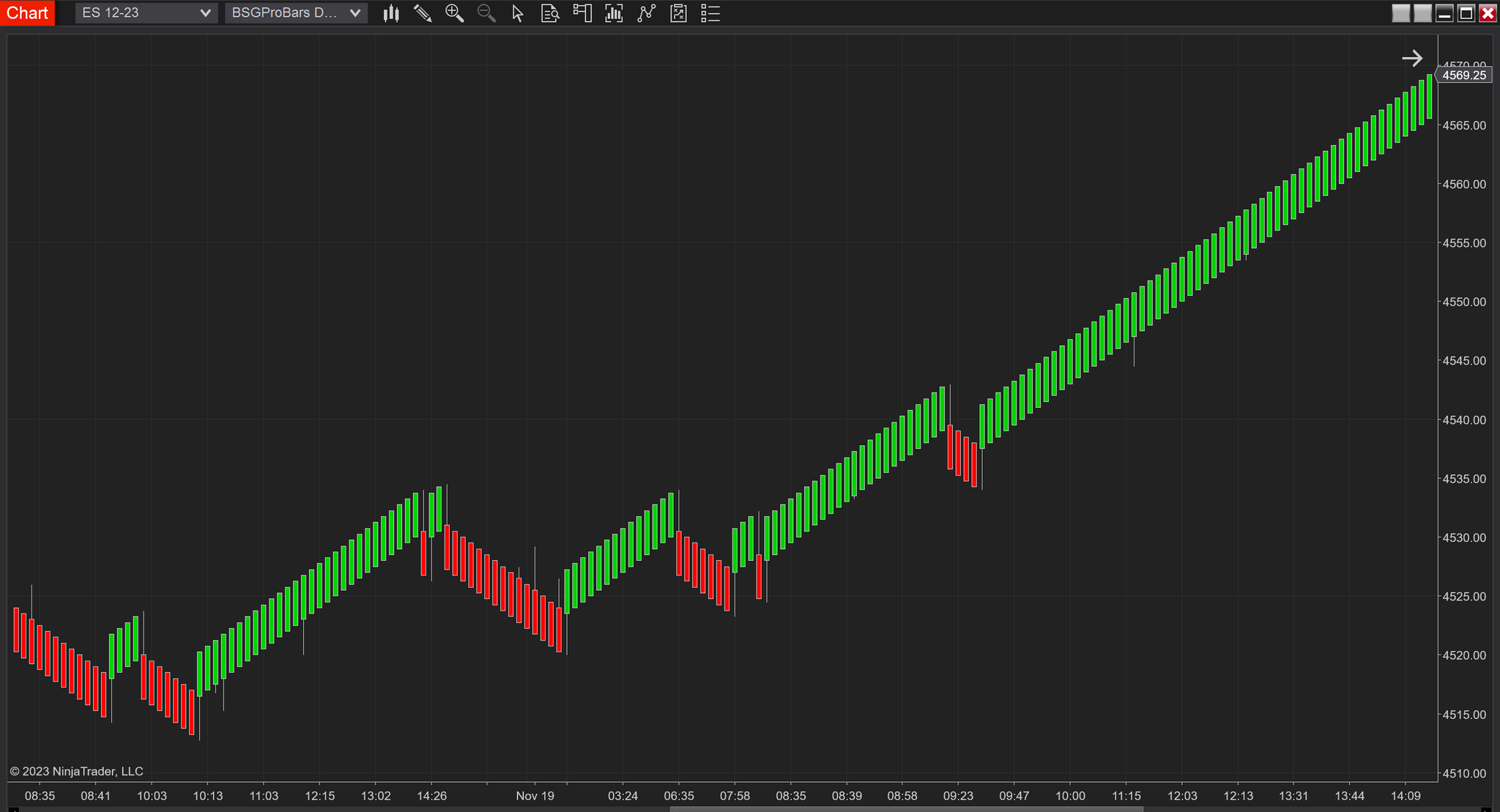
Task: Click the 4569.25 price marker
Action: pyautogui.click(x=1463, y=75)
